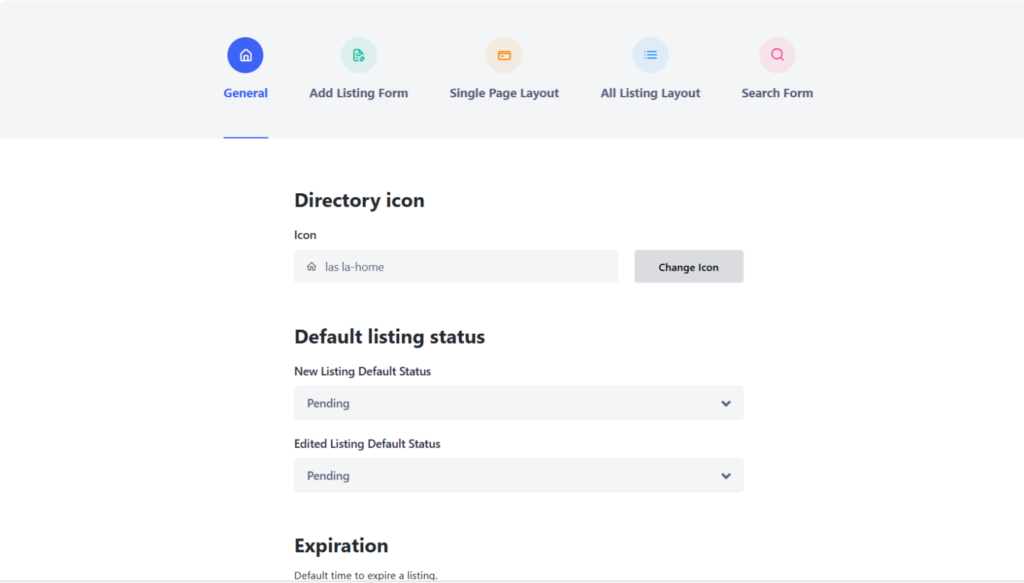Screen dimensions: 1024x583
Task: Switch to the Search Form tab
Action: (777, 92)
